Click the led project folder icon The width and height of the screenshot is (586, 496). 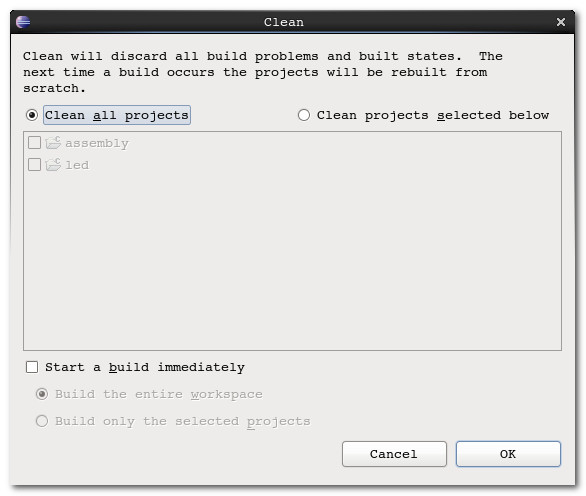click(x=53, y=164)
